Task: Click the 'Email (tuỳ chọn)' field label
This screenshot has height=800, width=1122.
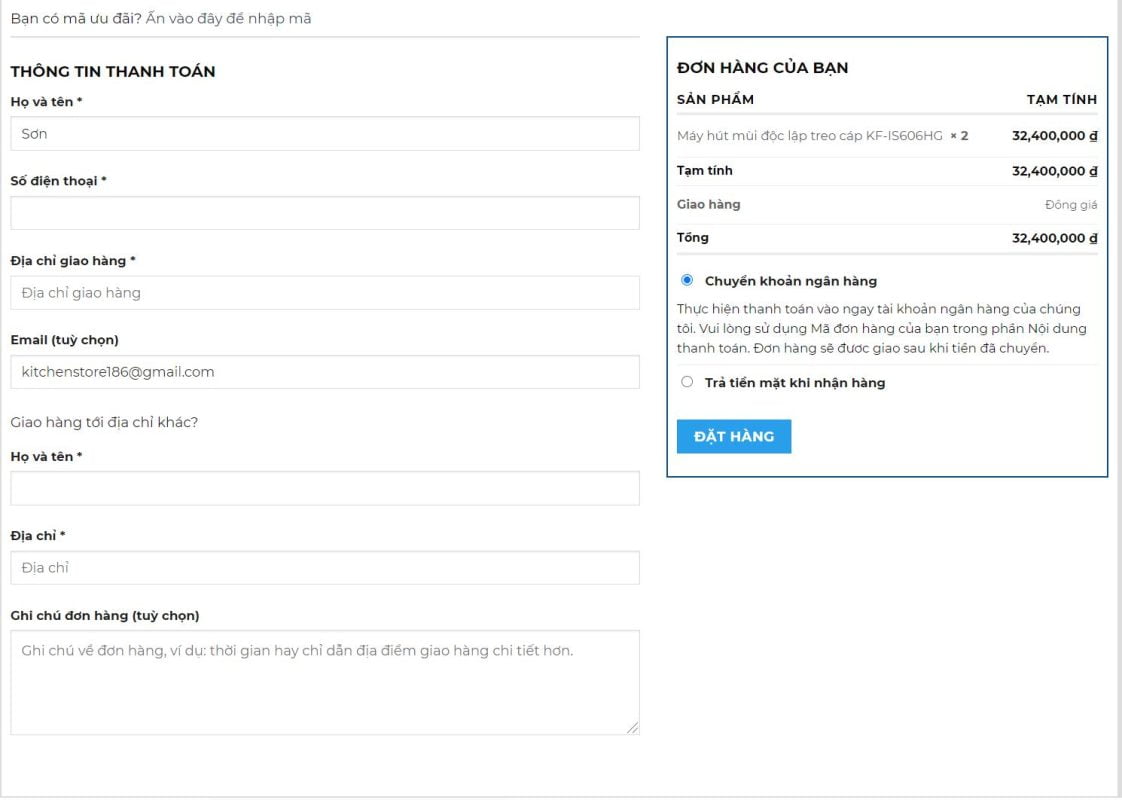Action: (x=64, y=340)
